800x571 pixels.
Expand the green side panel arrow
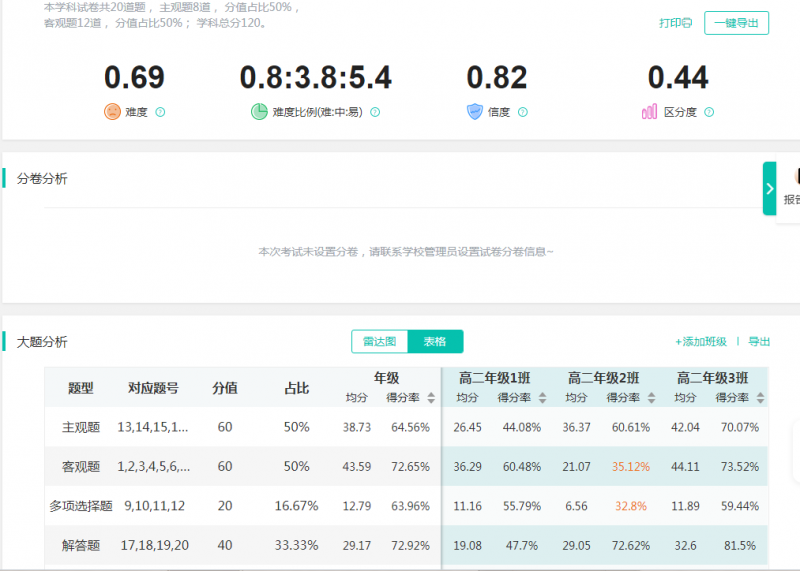[769, 188]
